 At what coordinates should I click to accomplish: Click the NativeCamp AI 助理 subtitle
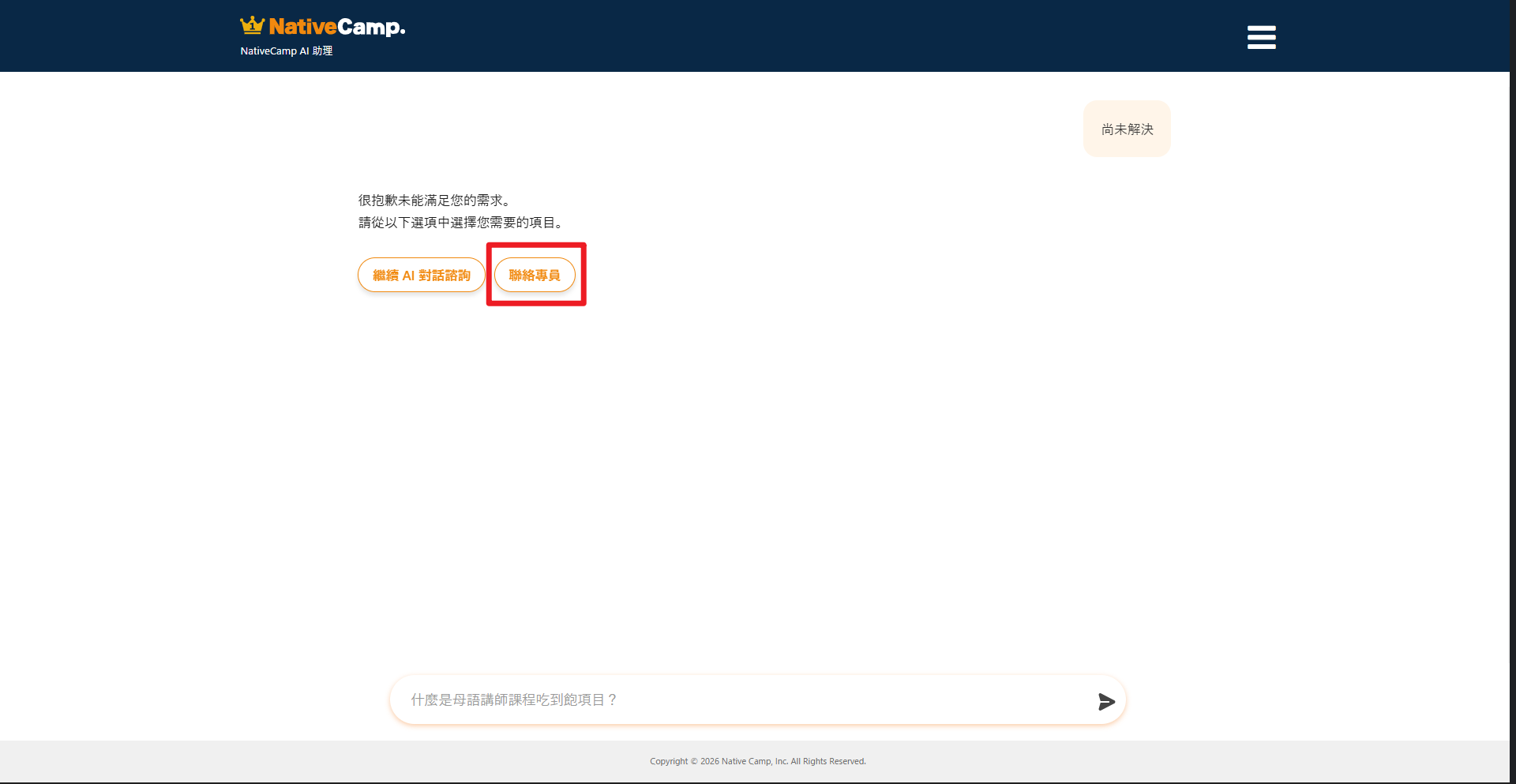(287, 51)
